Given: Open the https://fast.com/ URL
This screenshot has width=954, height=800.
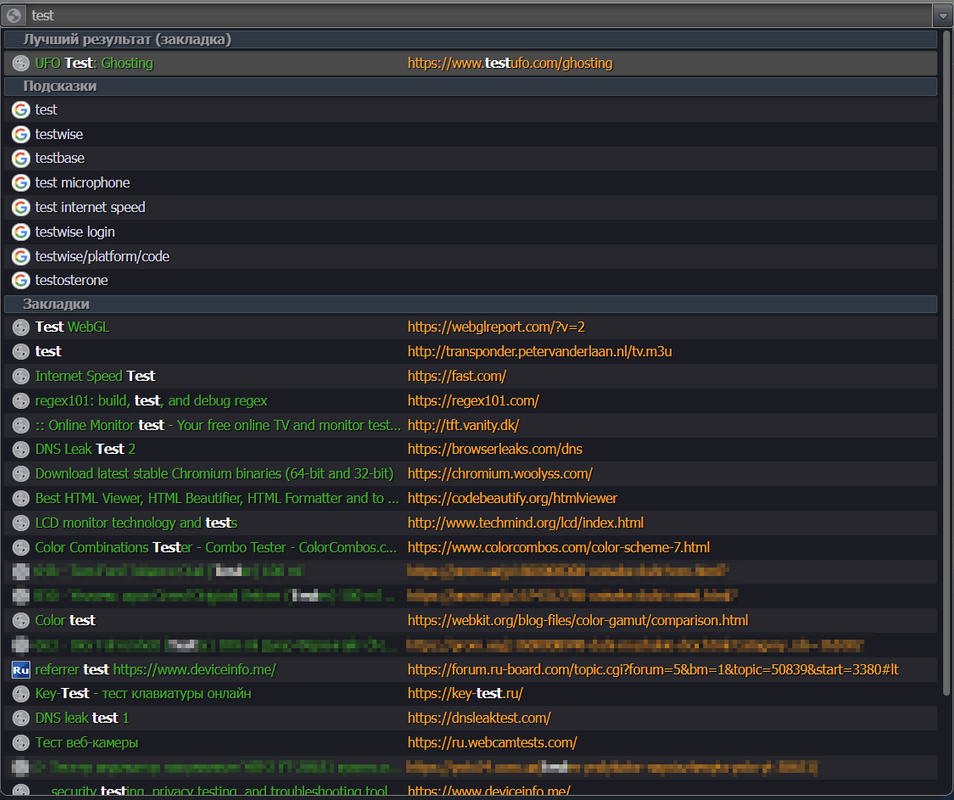Looking at the screenshot, I should click(x=457, y=376).
